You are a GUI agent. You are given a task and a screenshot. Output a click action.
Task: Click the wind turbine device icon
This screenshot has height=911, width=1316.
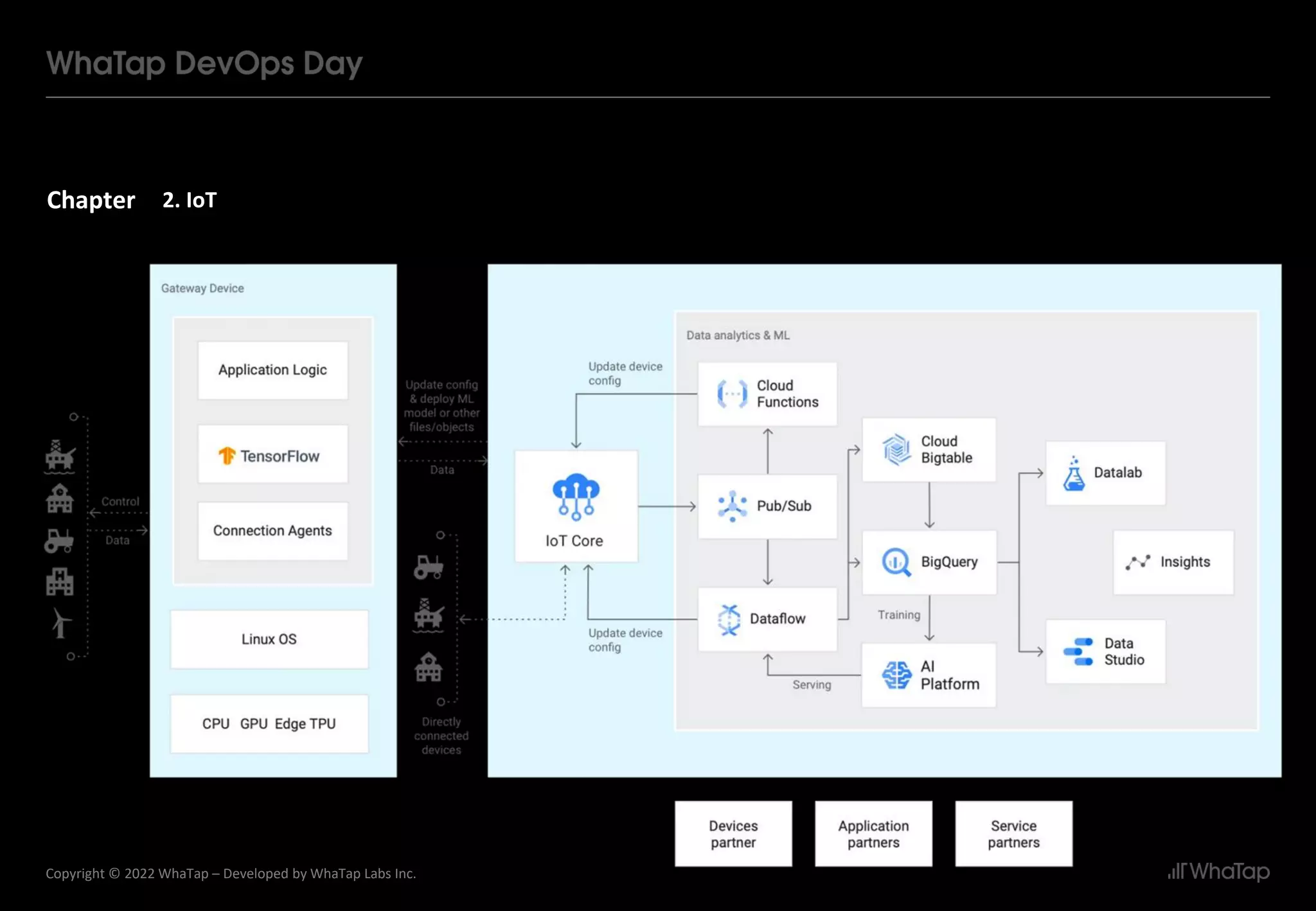point(61,623)
